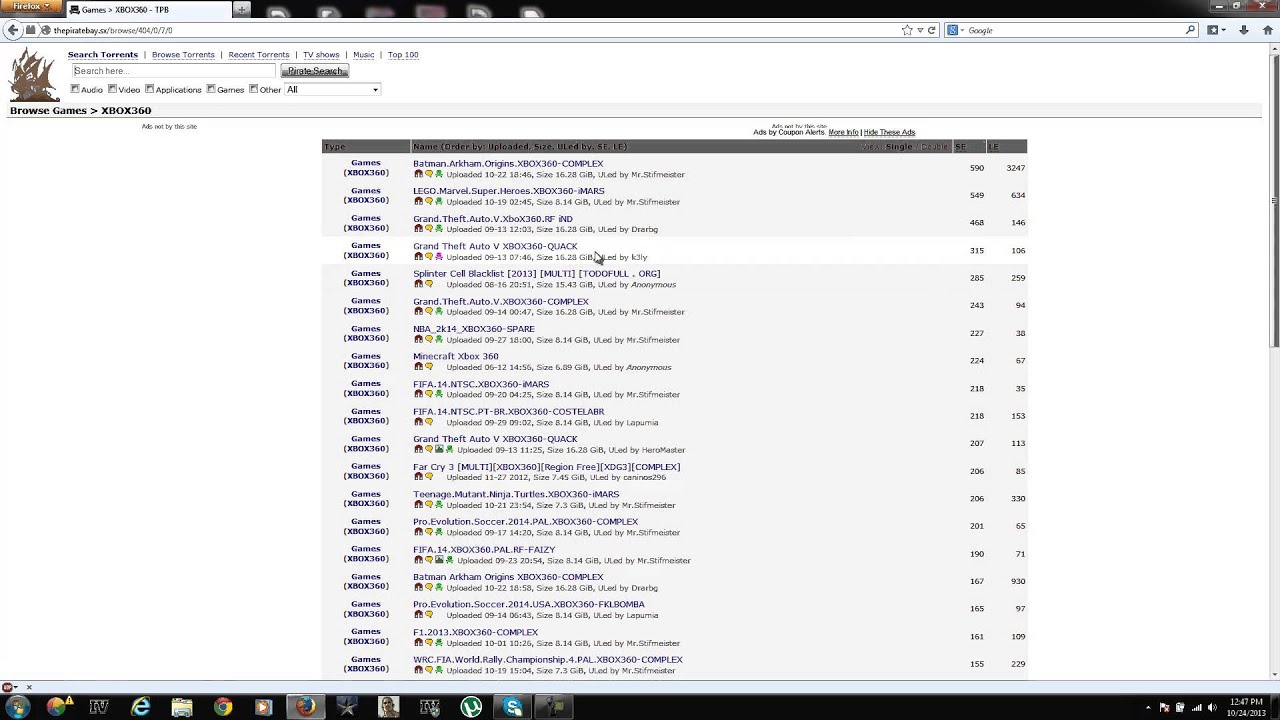
Task: Open the search engine selector dropdown
Action: pos(957,30)
